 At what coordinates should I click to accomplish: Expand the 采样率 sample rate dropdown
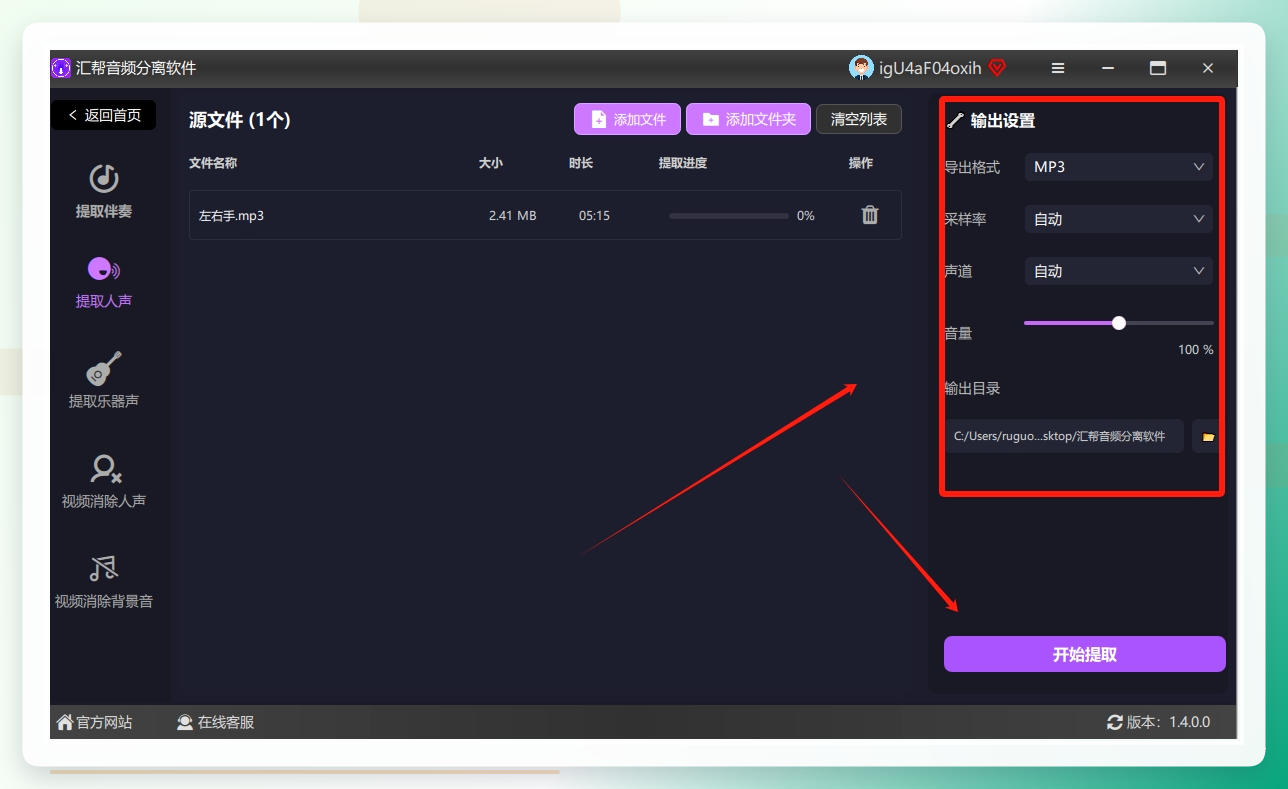click(1119, 219)
